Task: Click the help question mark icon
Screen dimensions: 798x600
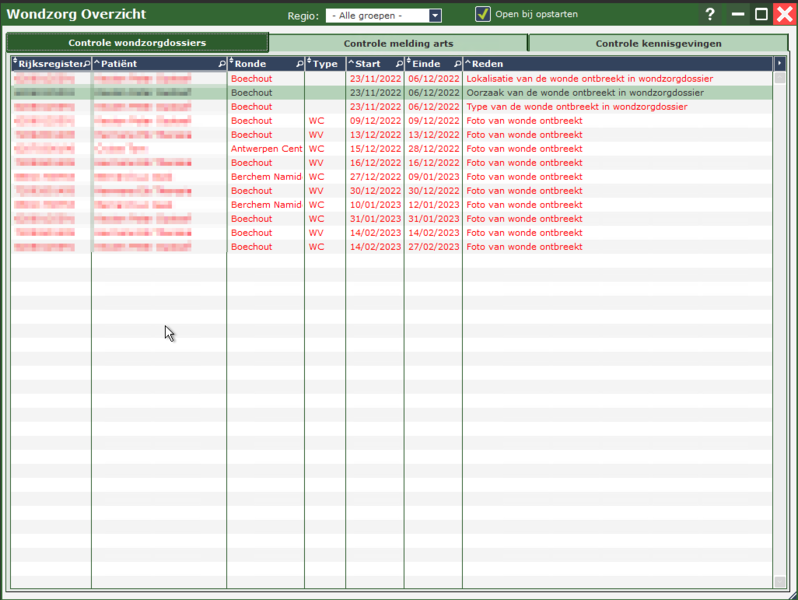Action: pos(710,15)
